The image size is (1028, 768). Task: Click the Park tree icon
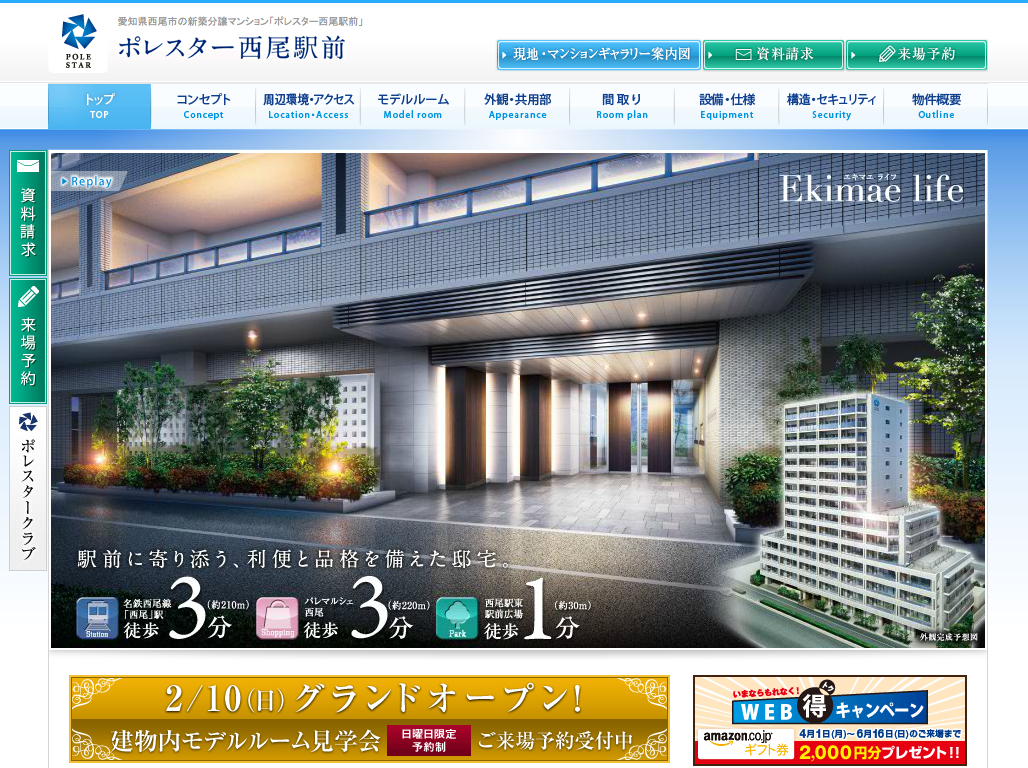coord(457,617)
